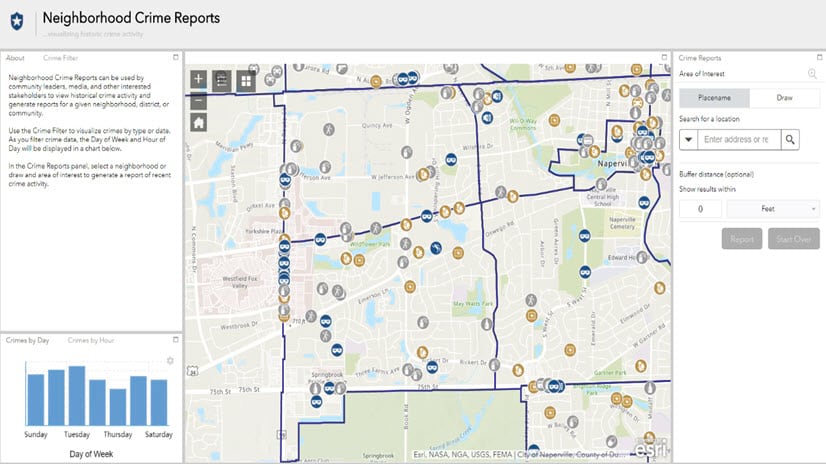826x465 pixels.
Task: Expand the search source dropdown arrow
Action: (689, 140)
